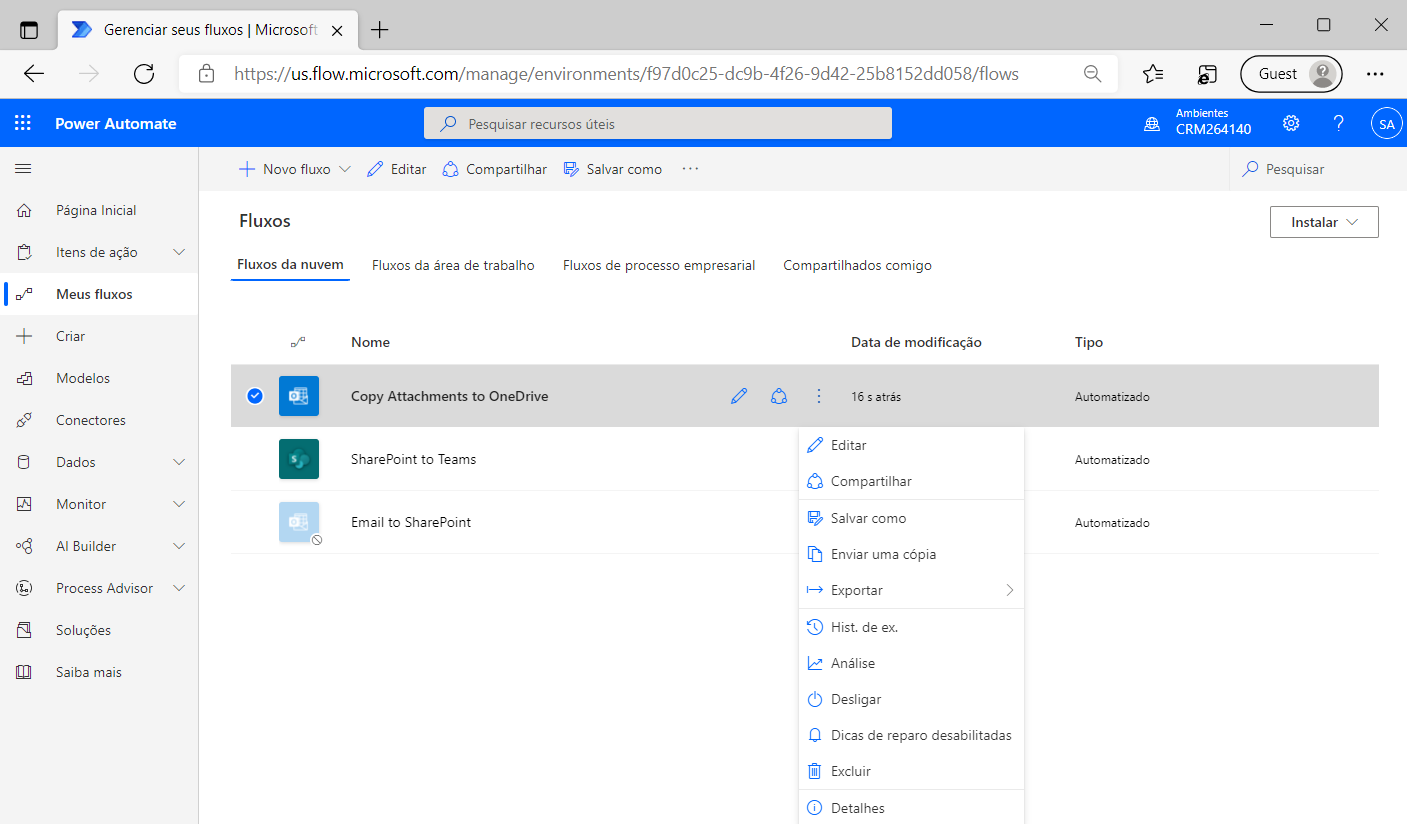This screenshot has width=1407, height=824.
Task: Open SharePoint to Teams flow name
Action: point(413,459)
